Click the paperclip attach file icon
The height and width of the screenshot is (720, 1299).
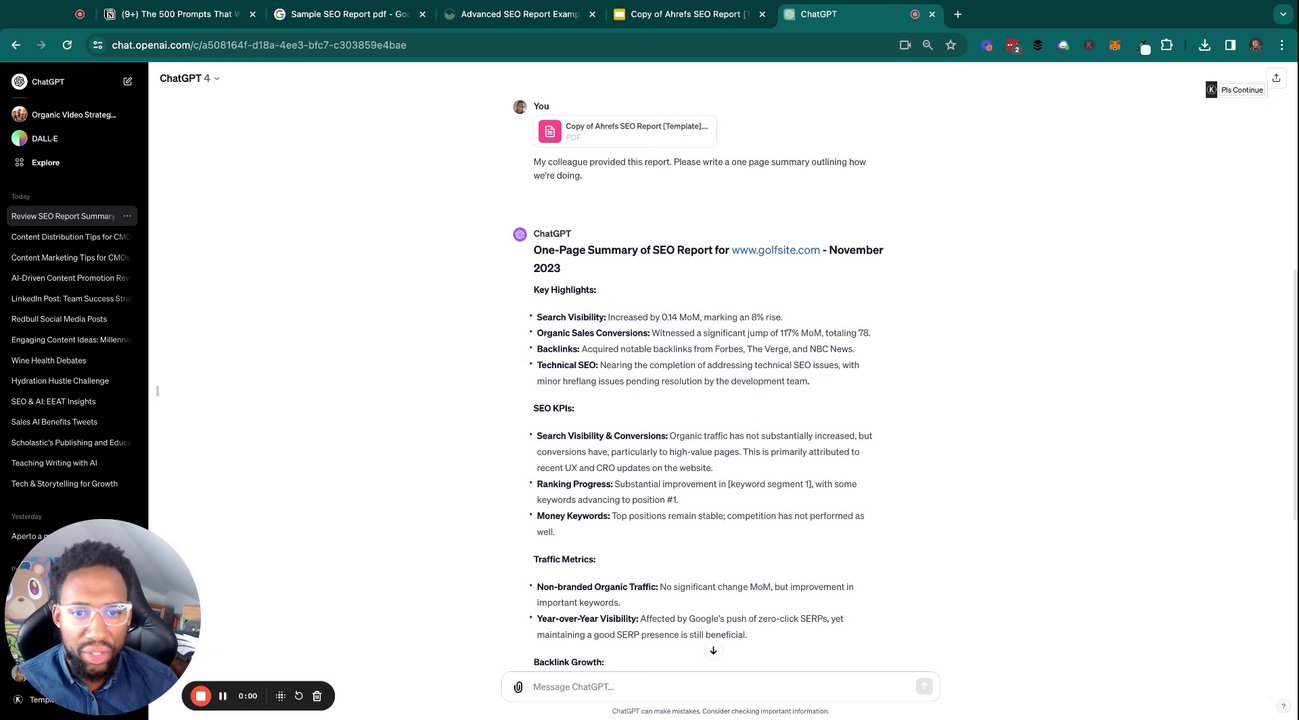pyautogui.click(x=518, y=687)
